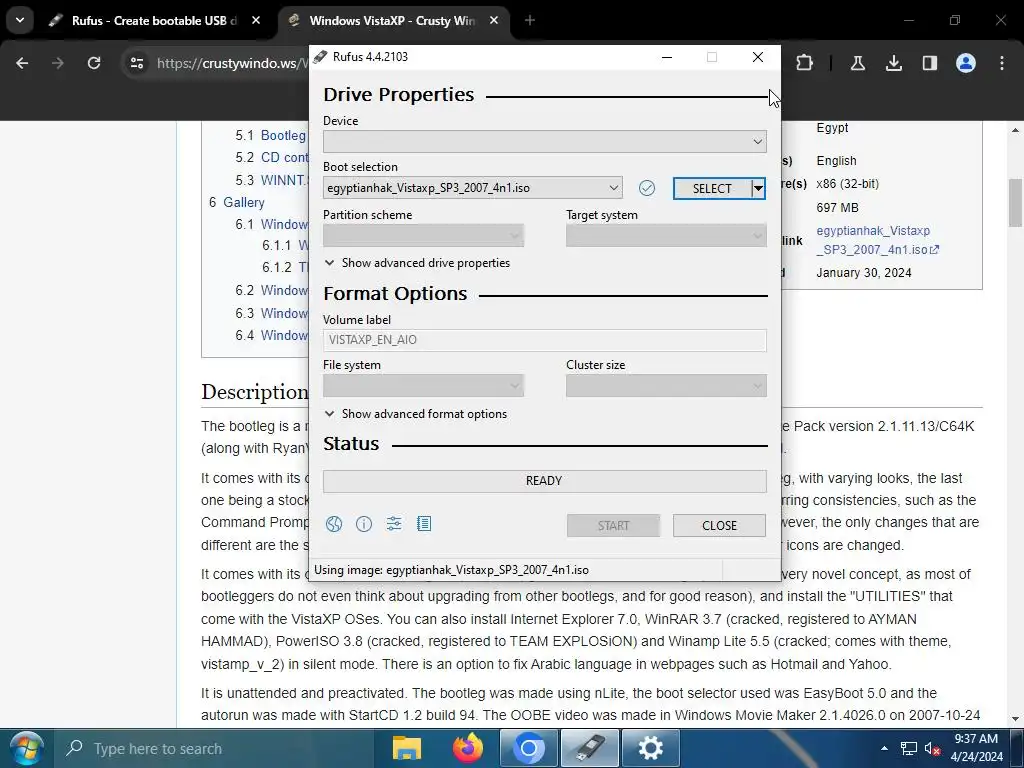This screenshot has width=1024, height=768.
Task: Open Rufus language selection globe icon
Action: (x=334, y=524)
